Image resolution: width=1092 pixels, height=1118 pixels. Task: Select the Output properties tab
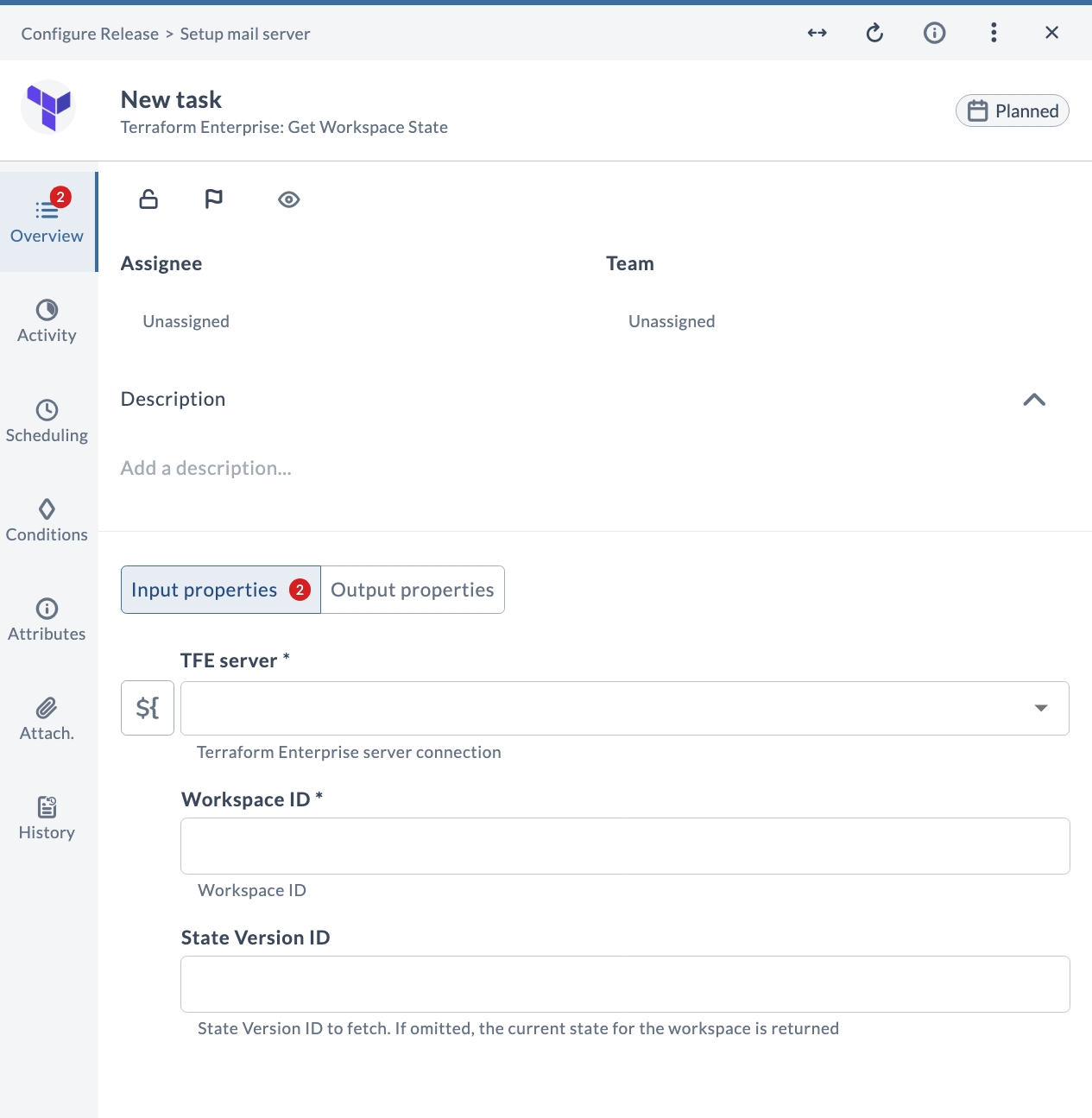413,590
